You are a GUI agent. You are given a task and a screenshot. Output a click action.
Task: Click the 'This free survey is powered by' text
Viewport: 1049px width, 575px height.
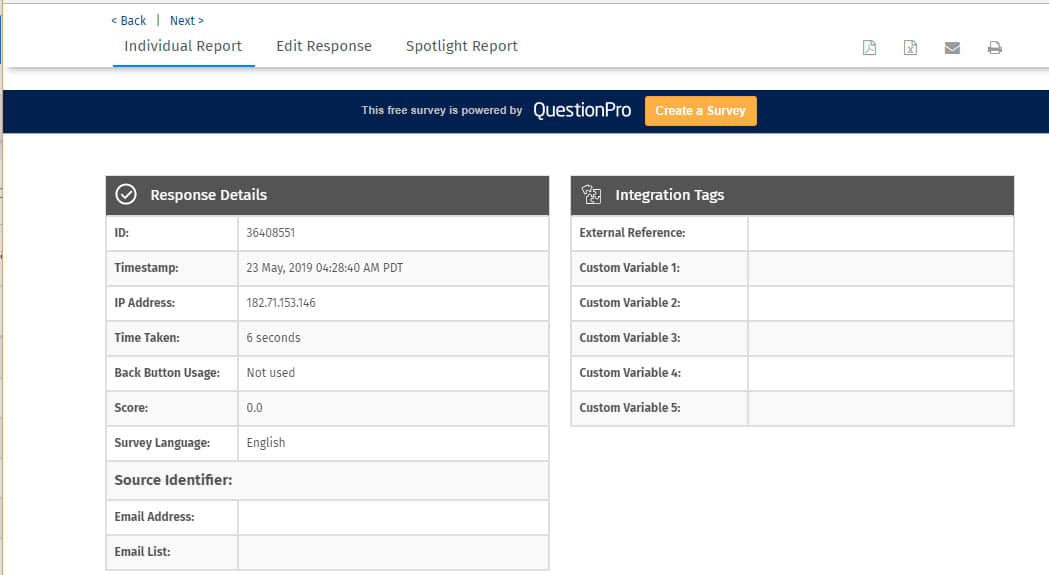442,110
